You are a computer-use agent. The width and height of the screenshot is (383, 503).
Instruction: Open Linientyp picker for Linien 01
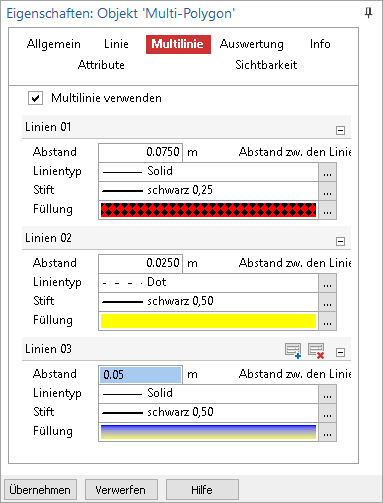tap(327, 172)
